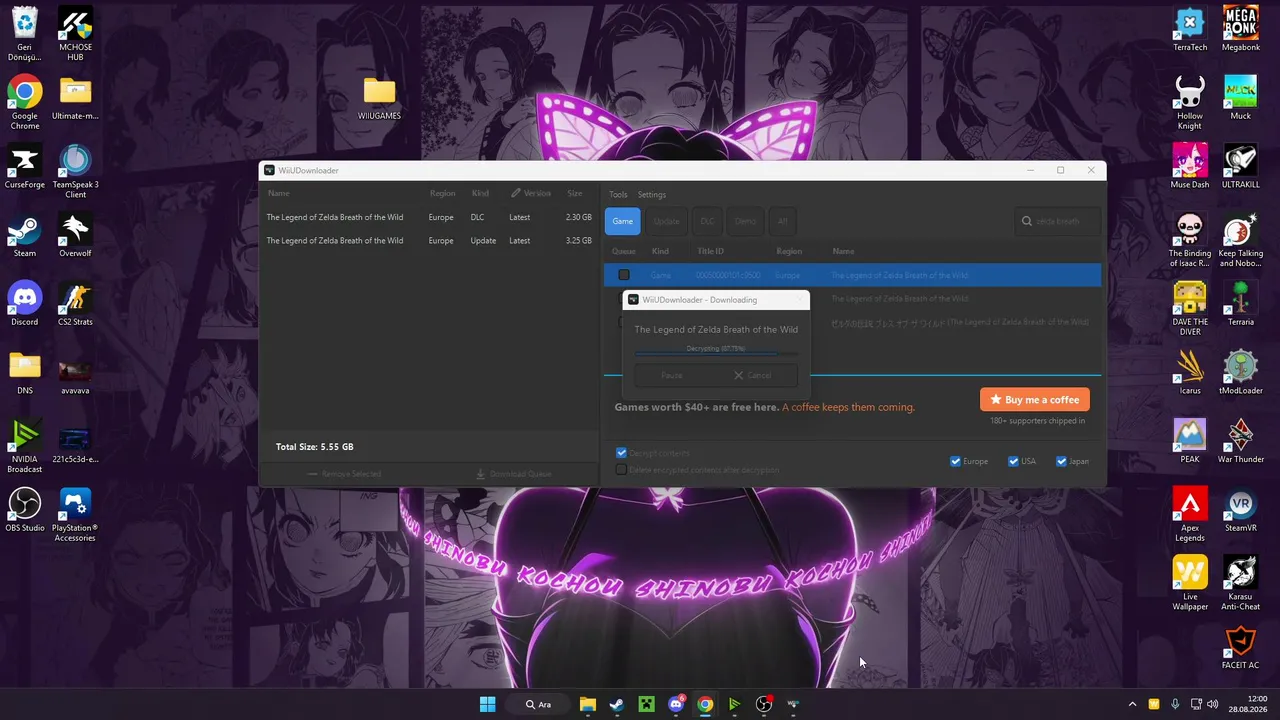This screenshot has width=1280, height=720.
Task: Open the Settings menu
Action: coord(651,195)
